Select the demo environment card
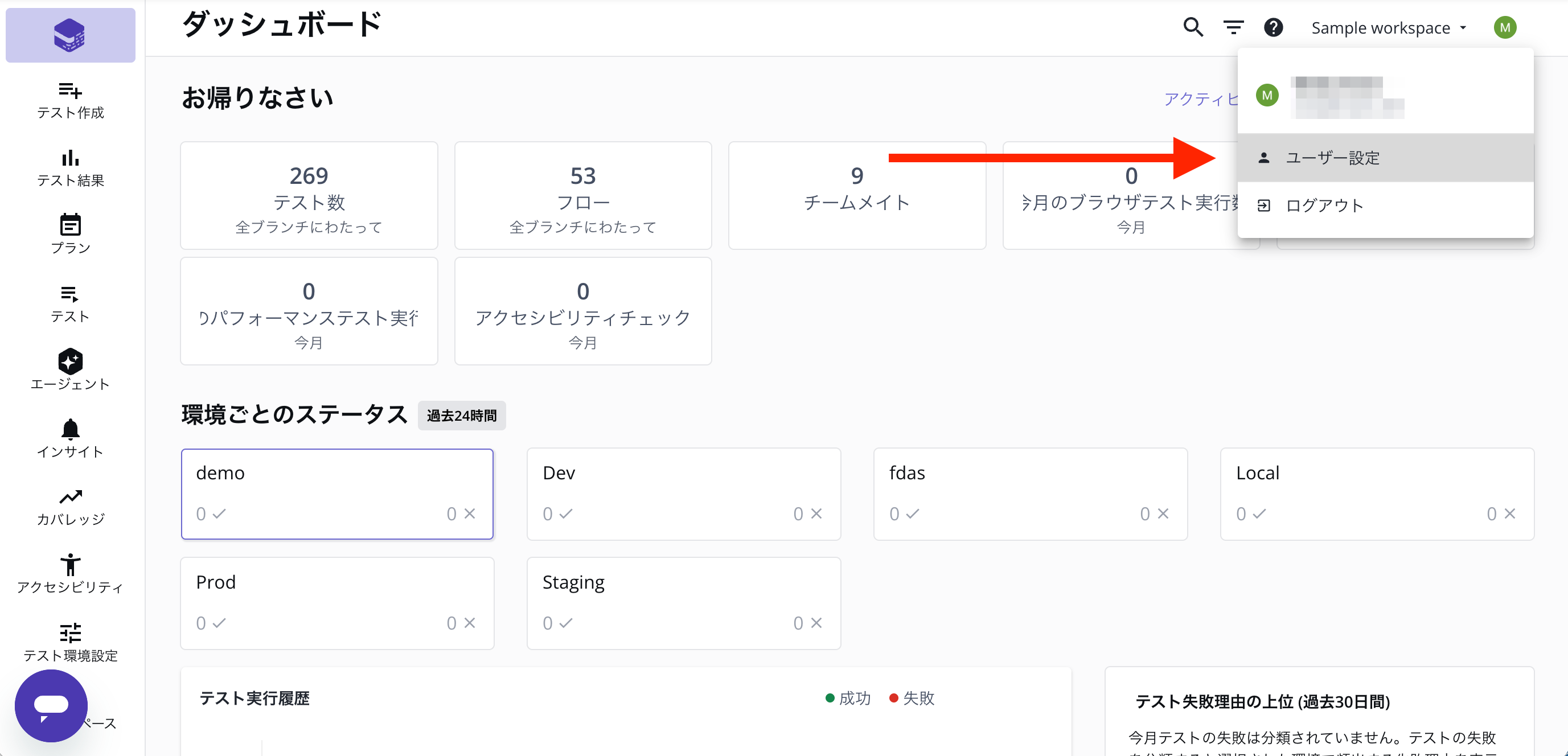This screenshot has width=1568, height=756. tap(337, 494)
